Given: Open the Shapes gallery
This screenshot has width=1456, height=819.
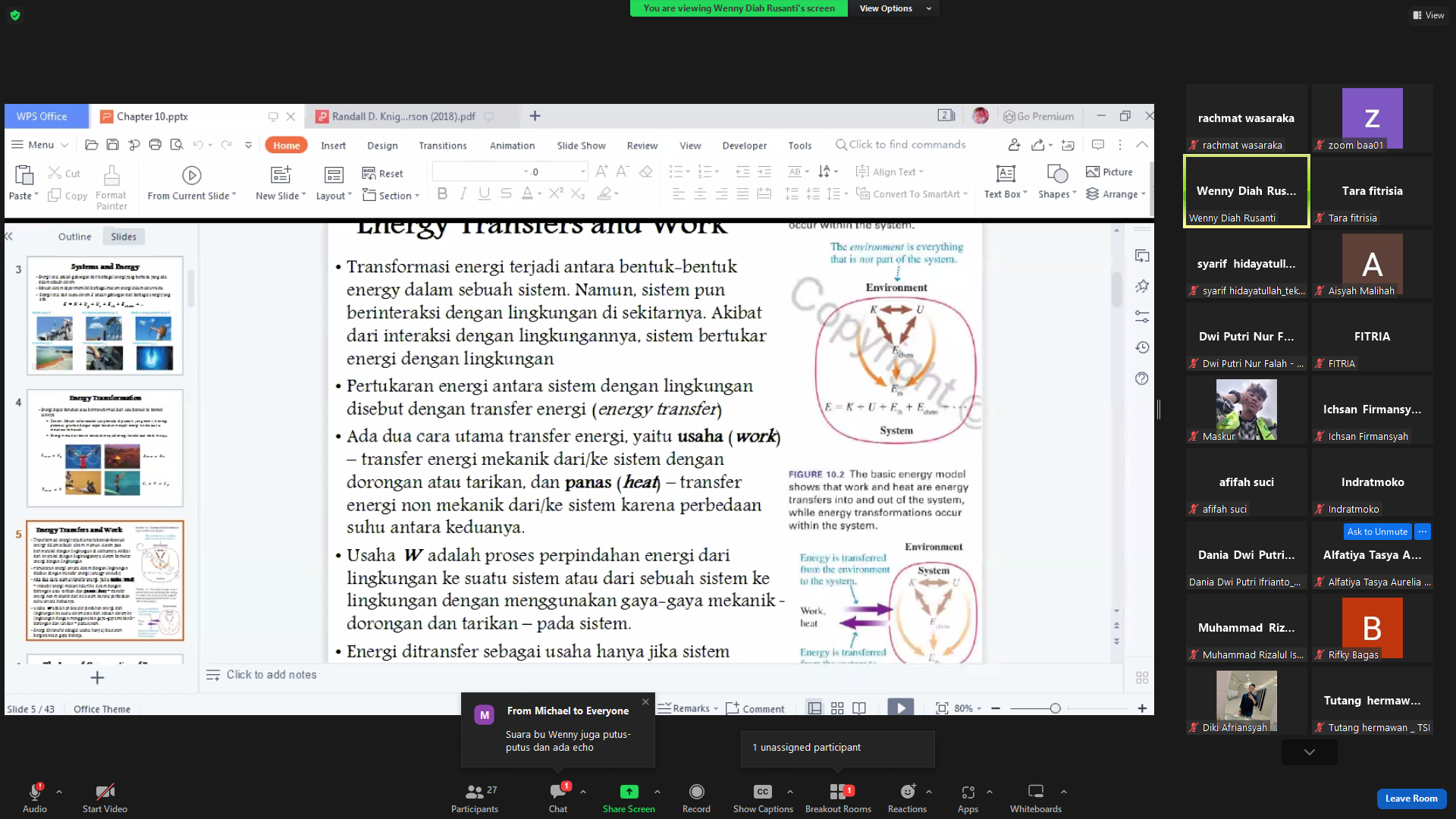Looking at the screenshot, I should point(1057,183).
